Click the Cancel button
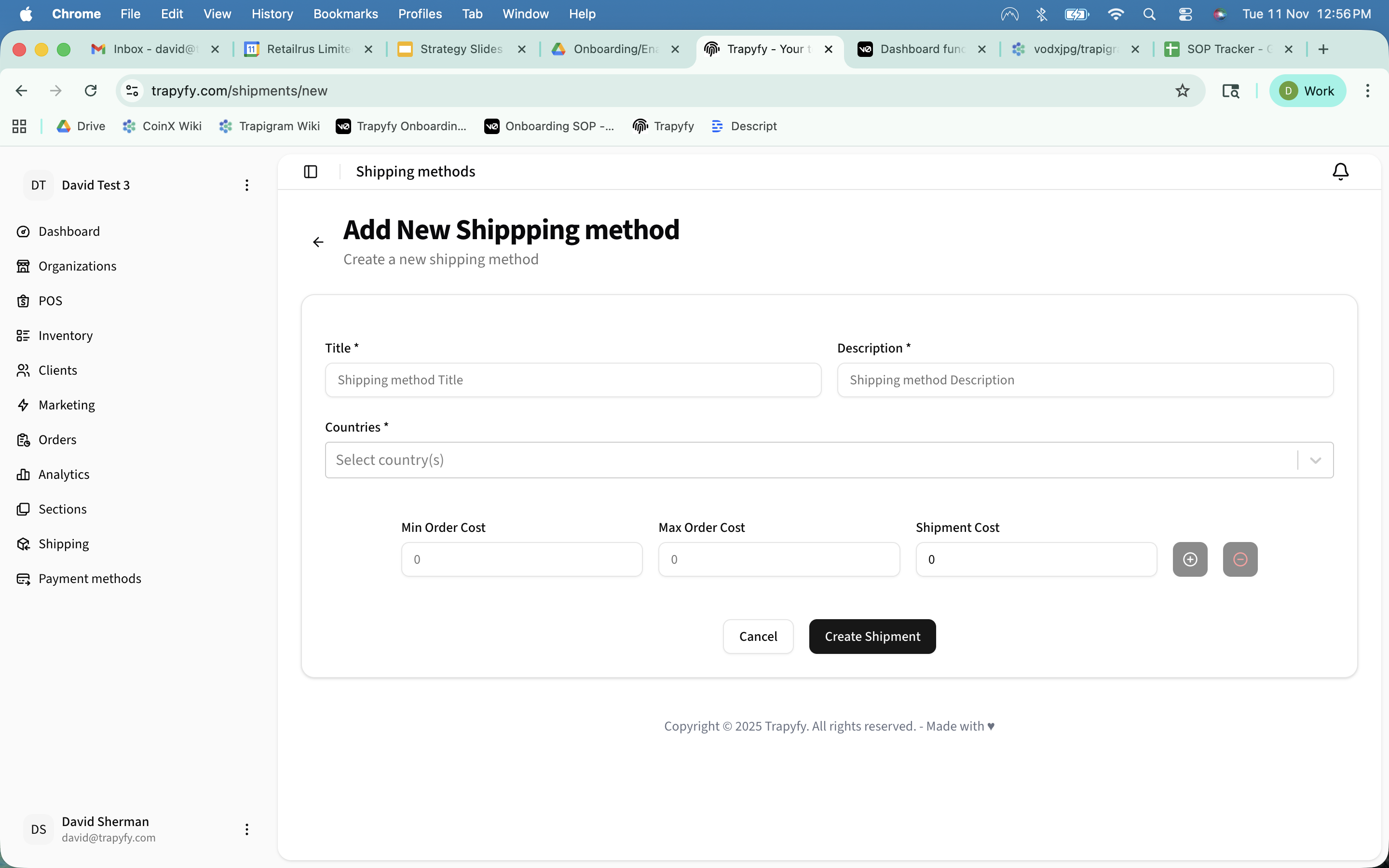This screenshot has width=1389, height=868. click(758, 636)
